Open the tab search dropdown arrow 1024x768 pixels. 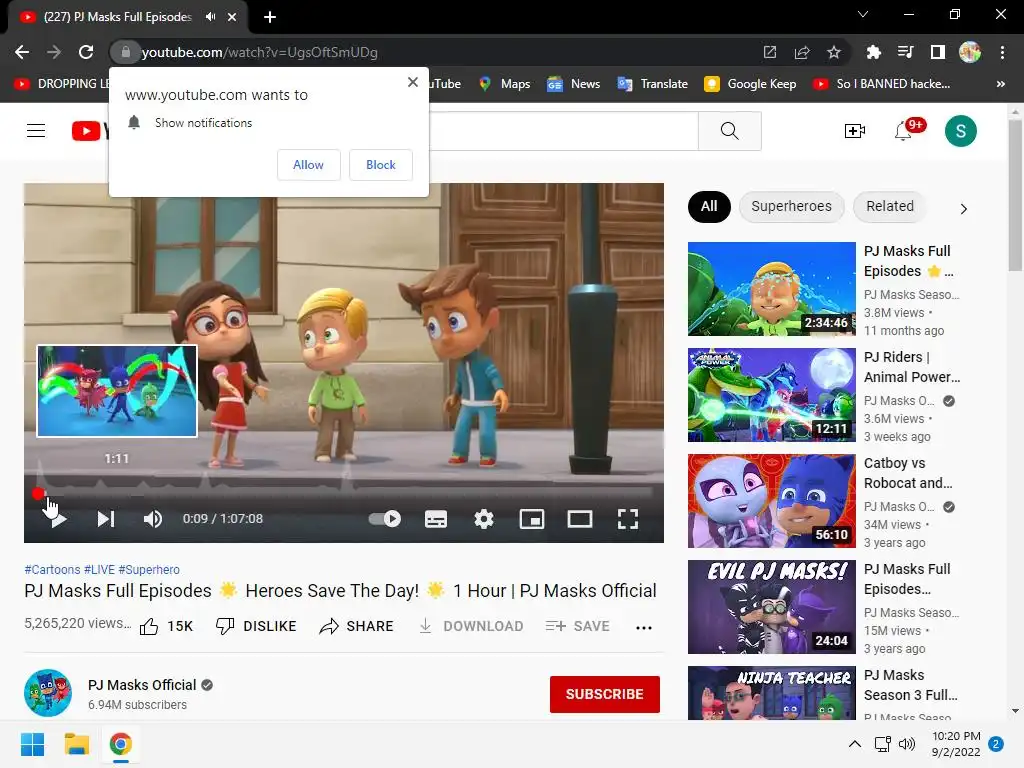coord(863,14)
